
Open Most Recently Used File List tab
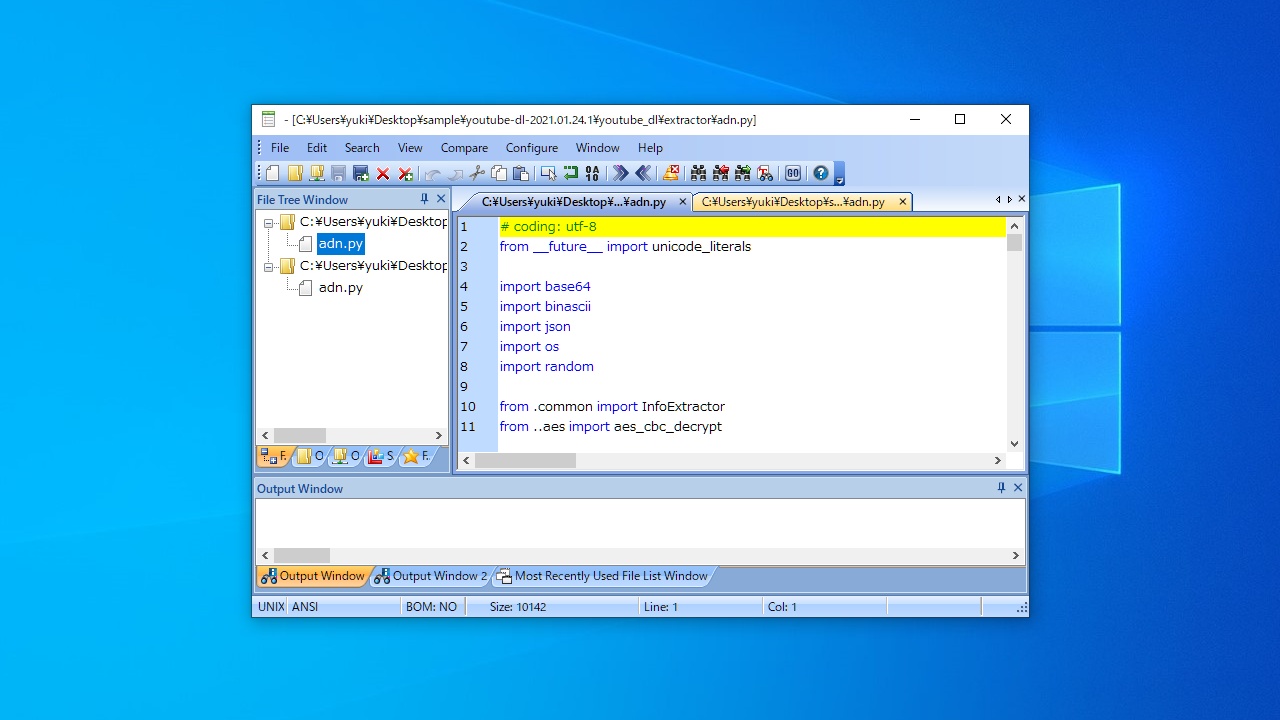602,576
